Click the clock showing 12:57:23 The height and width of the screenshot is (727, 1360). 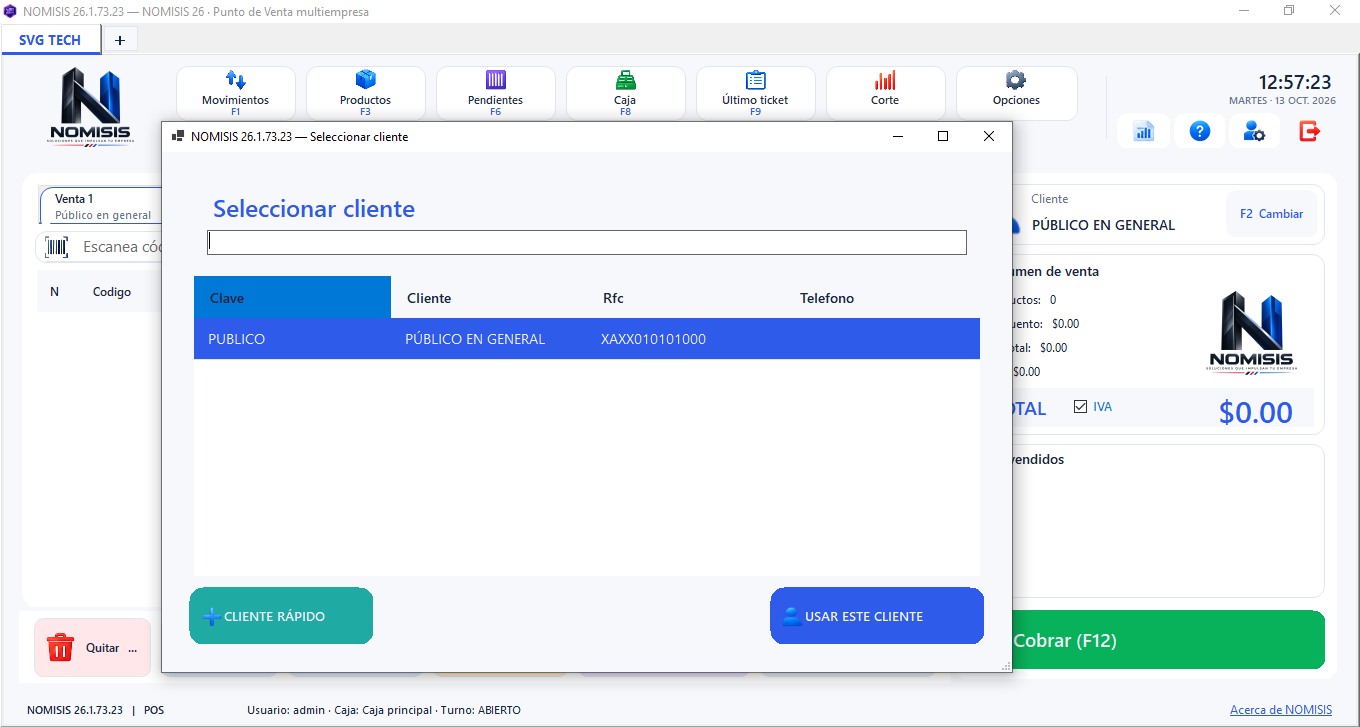[1294, 82]
